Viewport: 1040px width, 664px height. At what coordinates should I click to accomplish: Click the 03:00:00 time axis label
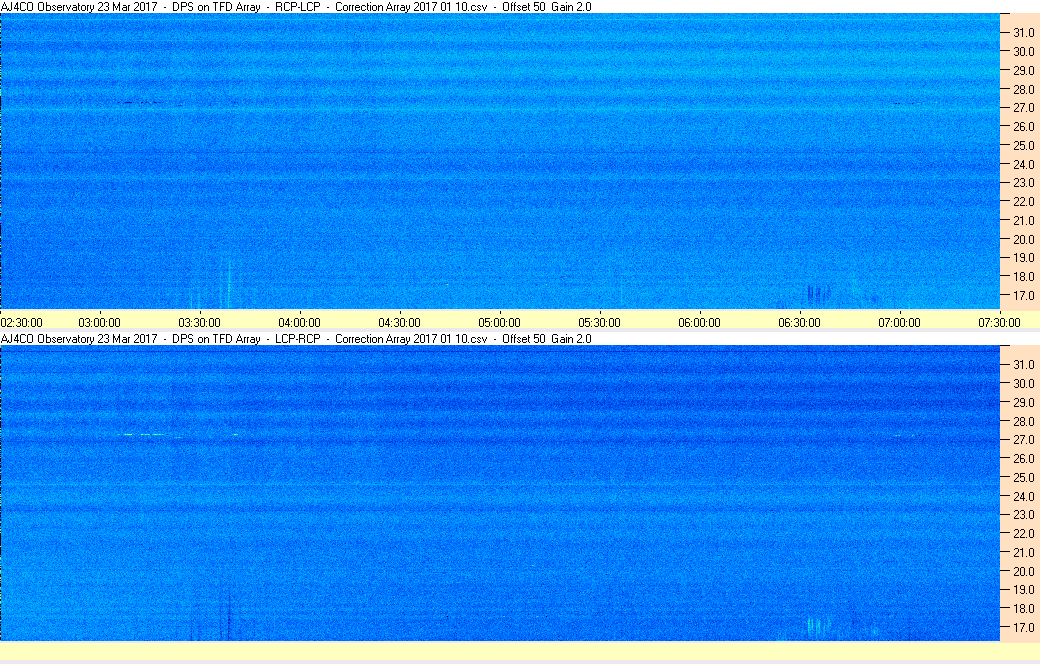[x=99, y=322]
